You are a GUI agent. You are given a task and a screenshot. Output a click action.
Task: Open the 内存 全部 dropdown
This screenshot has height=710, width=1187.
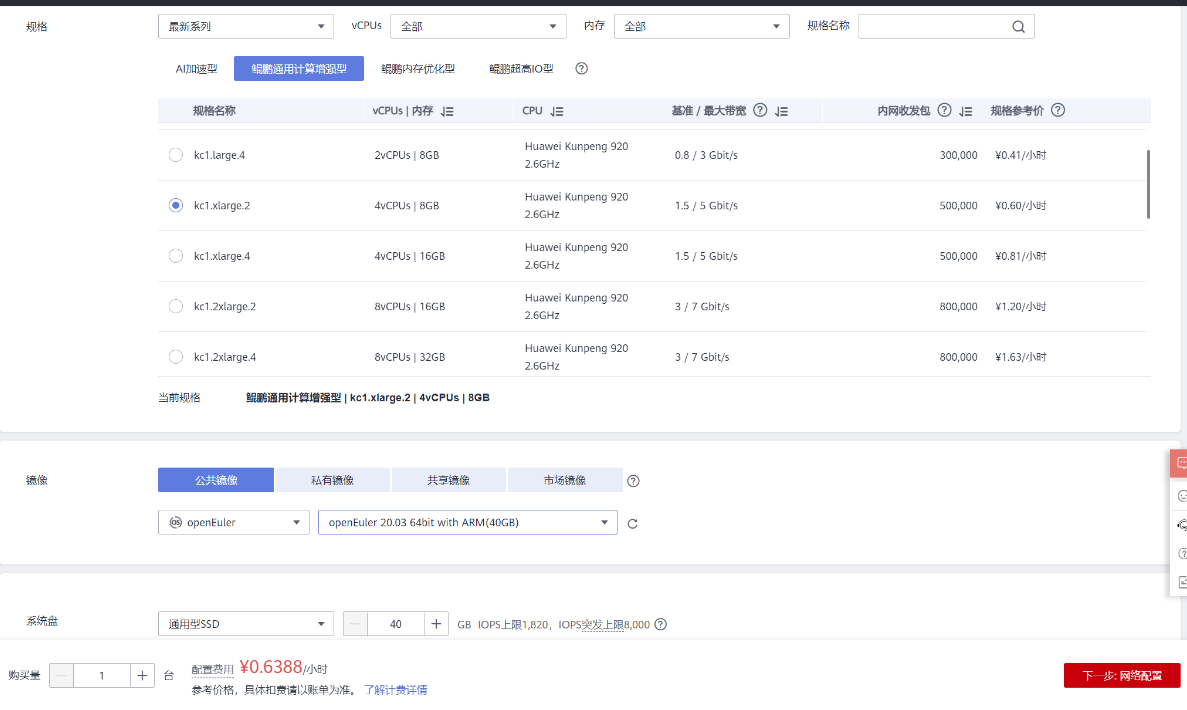coord(701,26)
